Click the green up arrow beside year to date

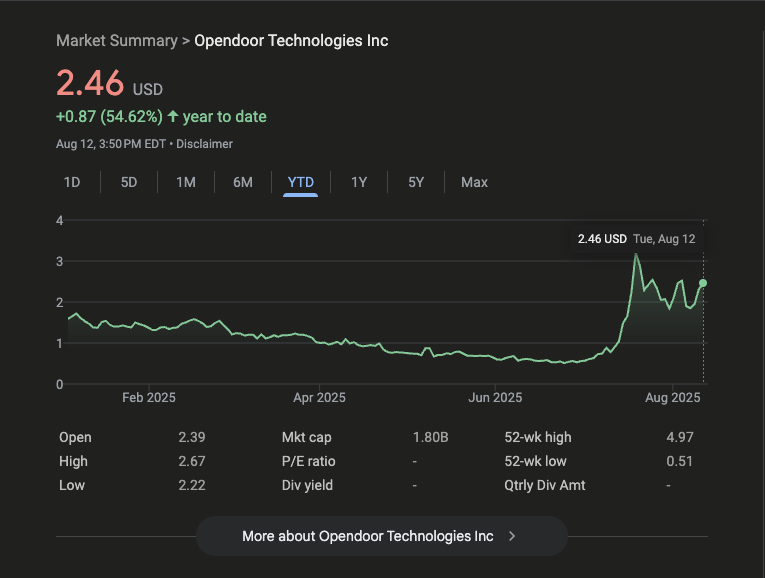pos(173,117)
